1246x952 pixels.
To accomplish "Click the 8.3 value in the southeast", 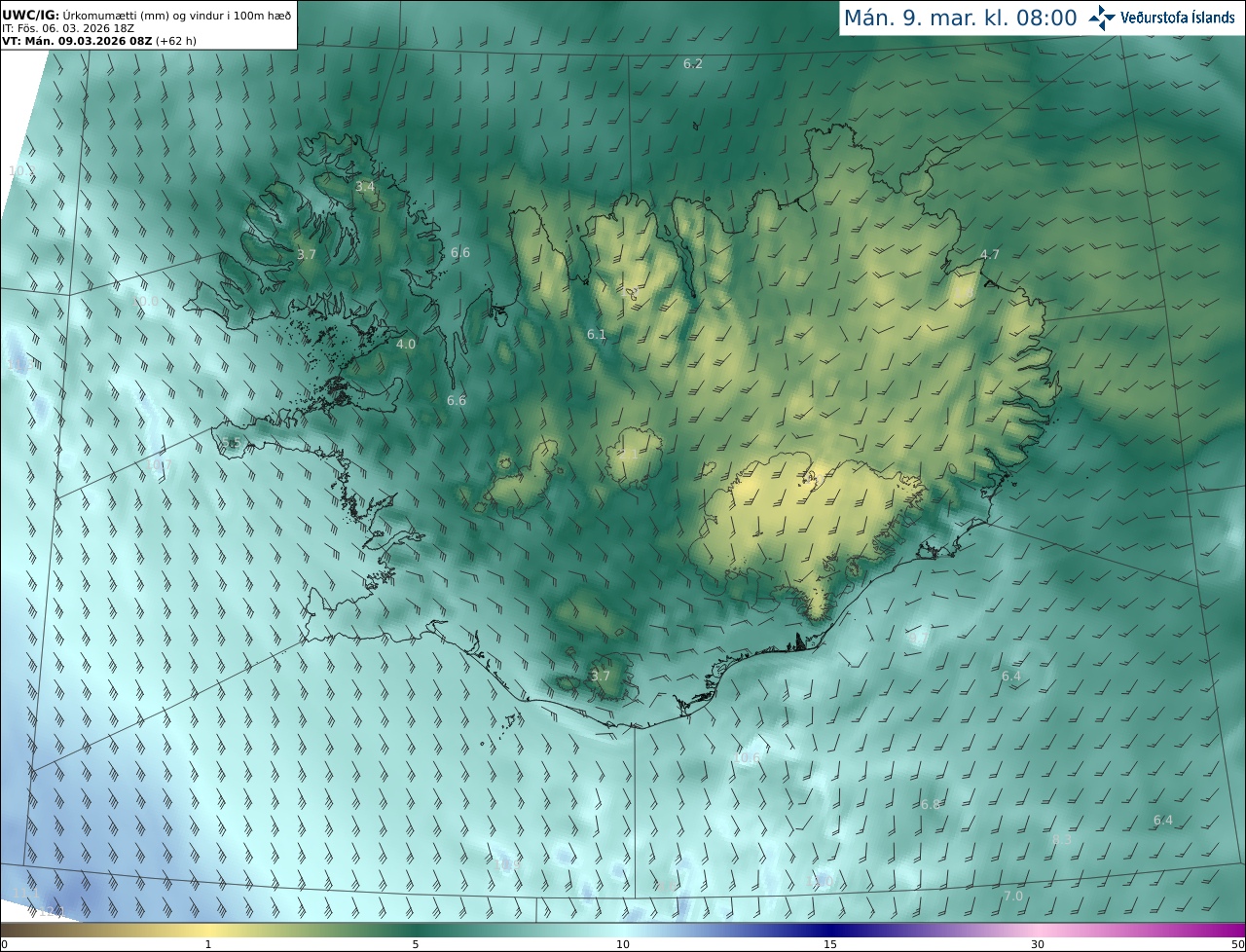I will pos(1062,839).
